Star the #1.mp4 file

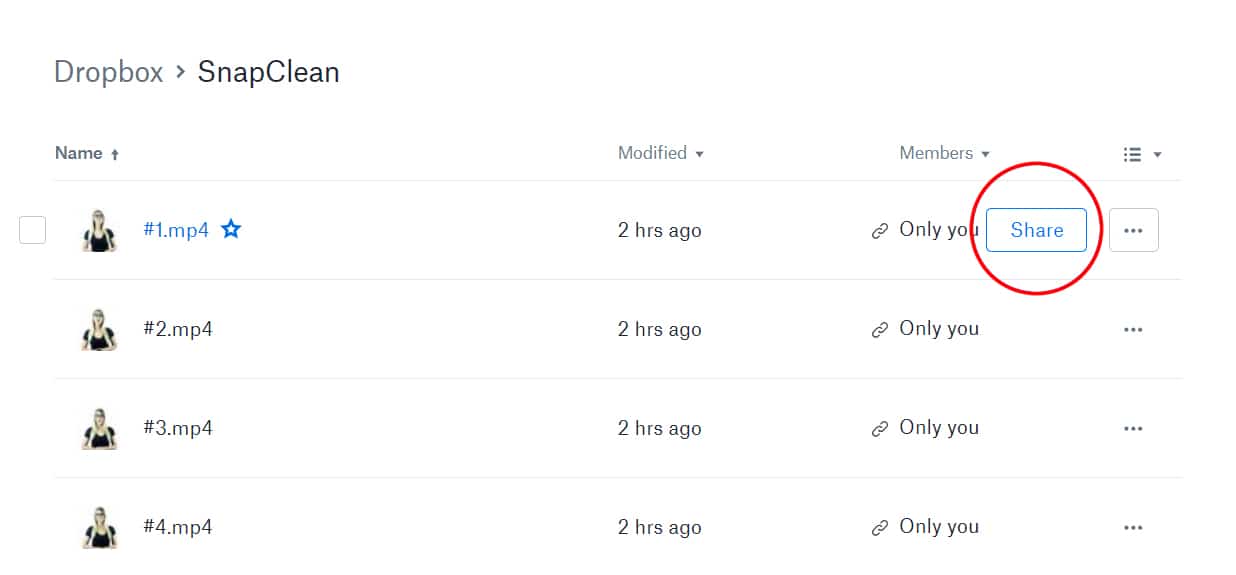click(231, 230)
